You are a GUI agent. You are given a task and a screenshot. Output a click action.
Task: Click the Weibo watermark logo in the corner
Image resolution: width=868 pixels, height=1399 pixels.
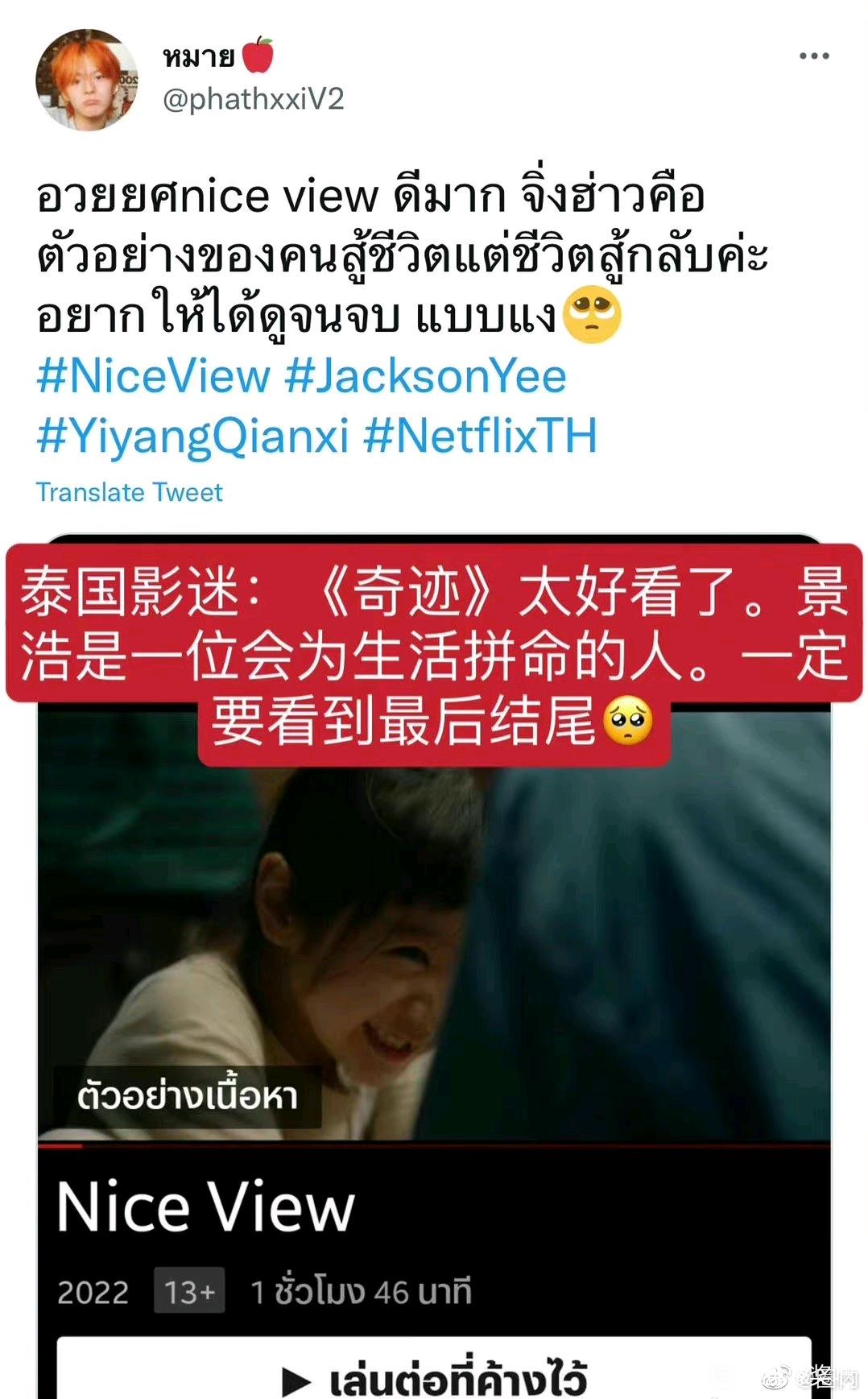776,1377
